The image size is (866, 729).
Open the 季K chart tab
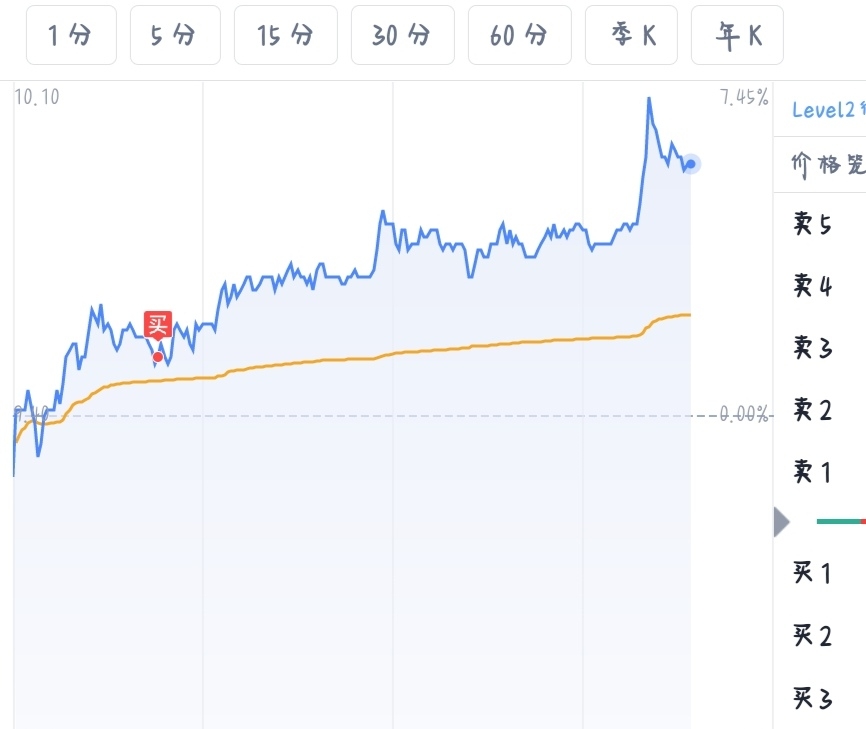pyautogui.click(x=634, y=36)
